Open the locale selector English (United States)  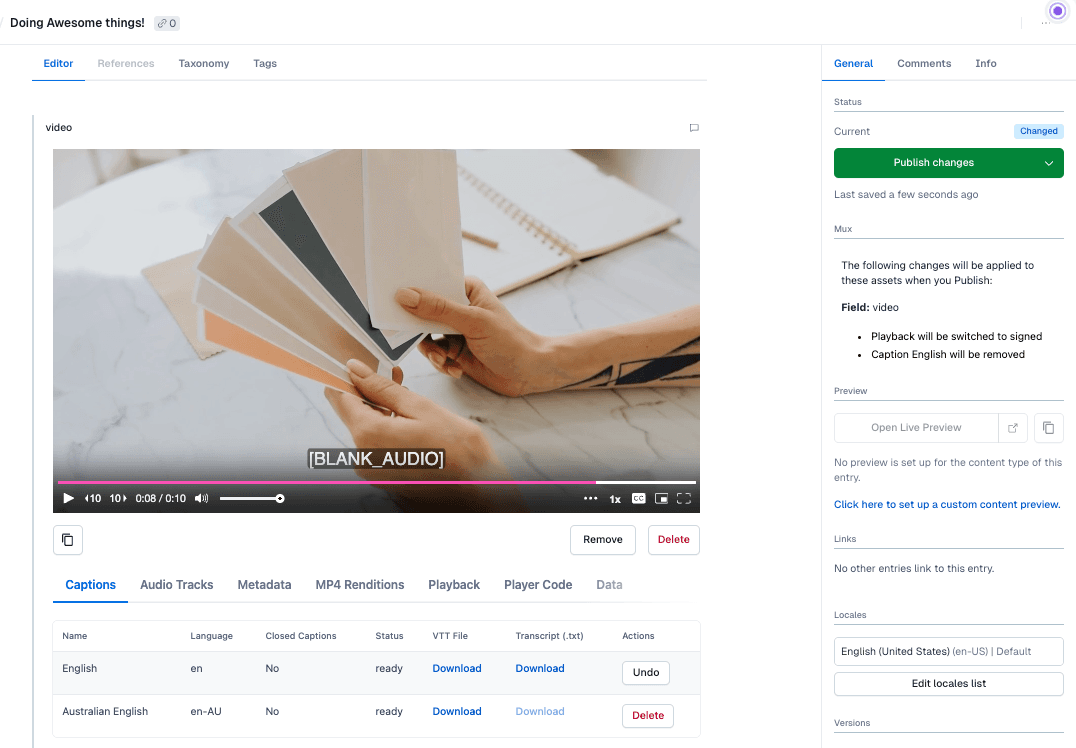coord(948,652)
